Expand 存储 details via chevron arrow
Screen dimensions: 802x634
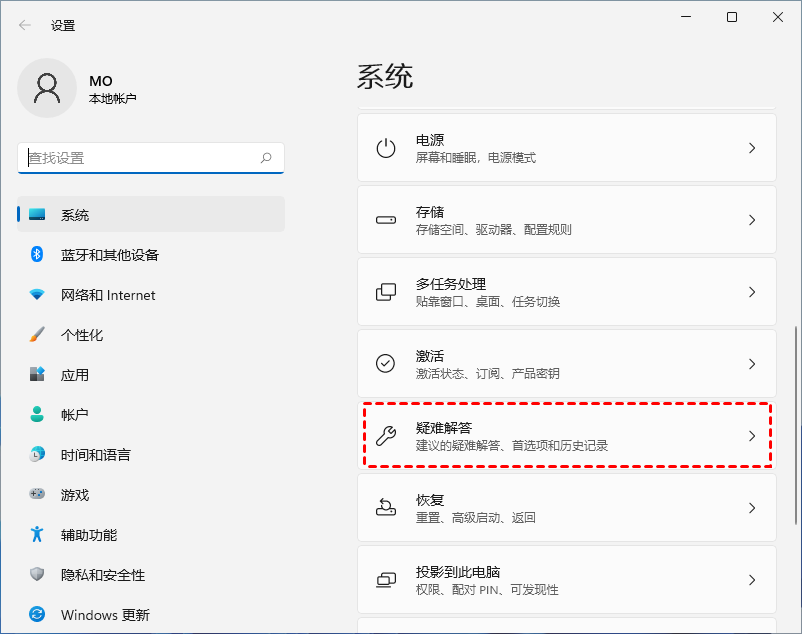pyautogui.click(x=752, y=219)
